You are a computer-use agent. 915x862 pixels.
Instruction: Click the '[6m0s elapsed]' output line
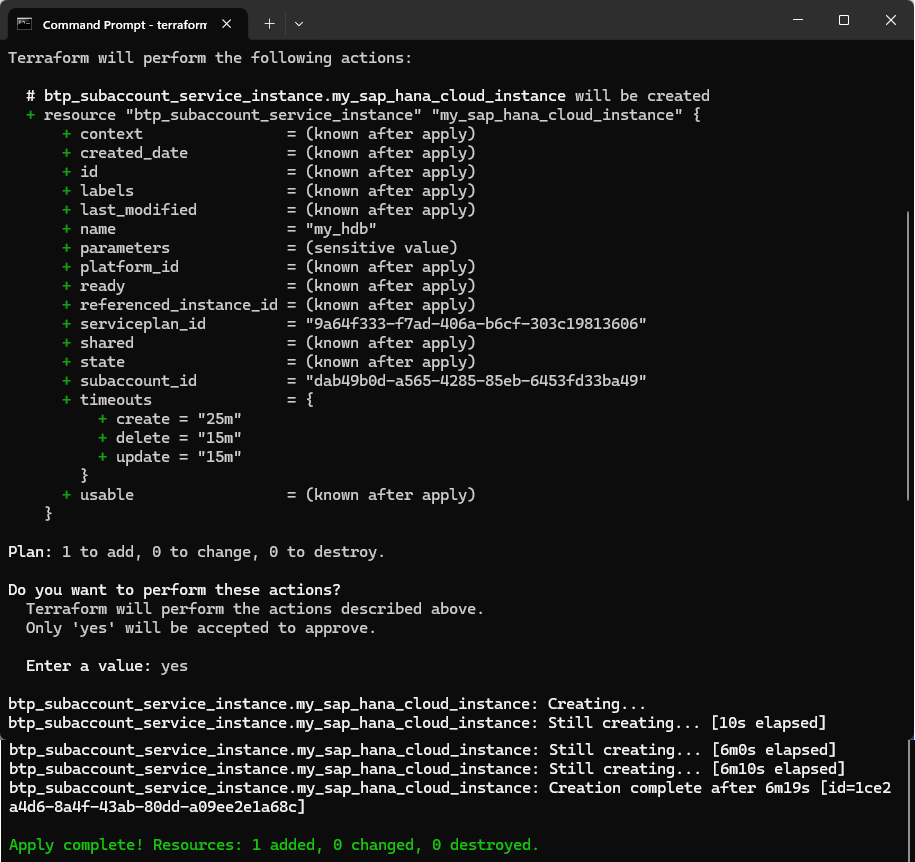(422, 750)
